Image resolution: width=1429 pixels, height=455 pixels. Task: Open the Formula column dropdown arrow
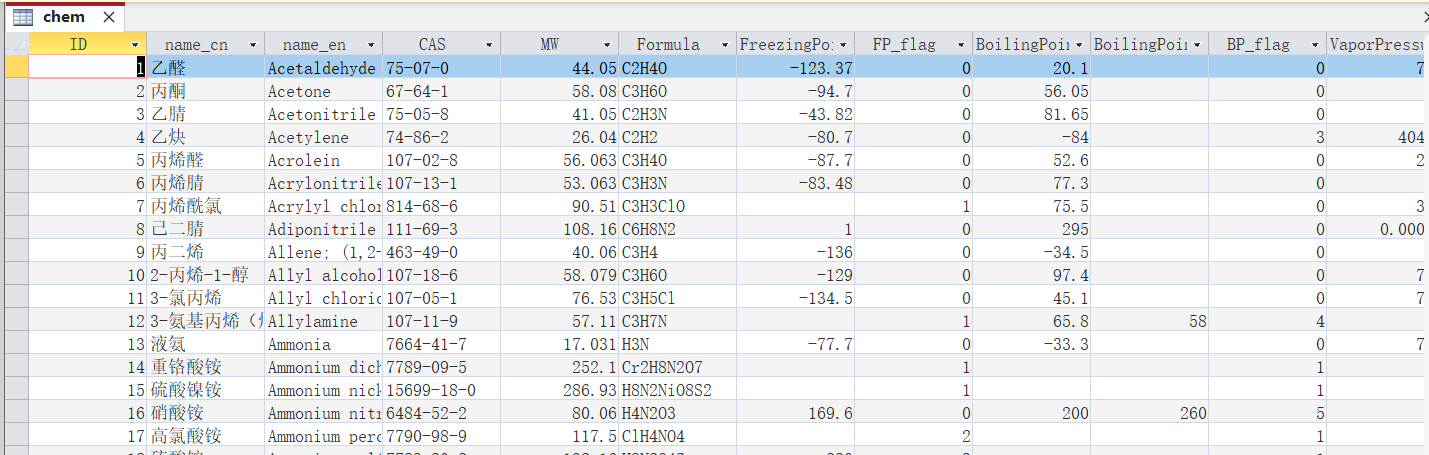(725, 45)
